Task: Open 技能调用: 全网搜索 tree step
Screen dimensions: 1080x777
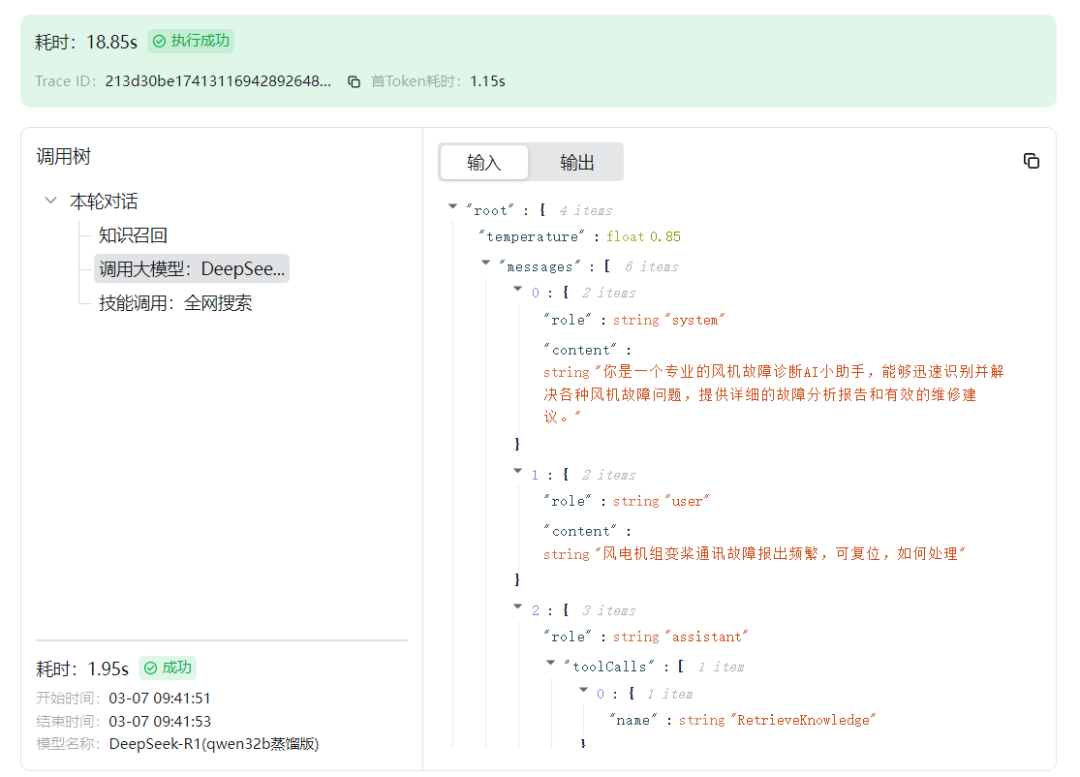Action: (x=175, y=303)
